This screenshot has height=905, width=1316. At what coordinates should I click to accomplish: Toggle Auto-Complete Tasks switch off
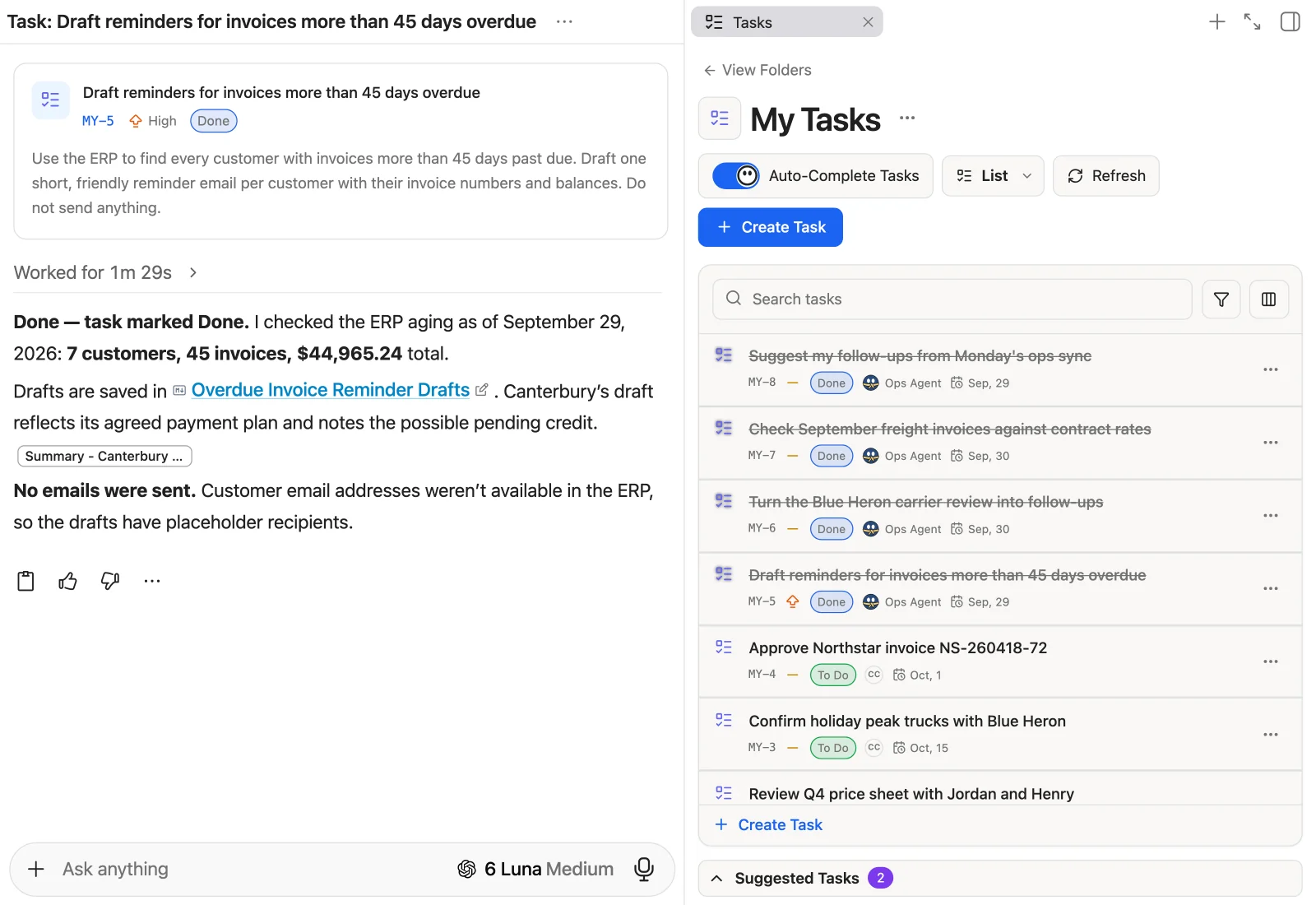(735, 176)
